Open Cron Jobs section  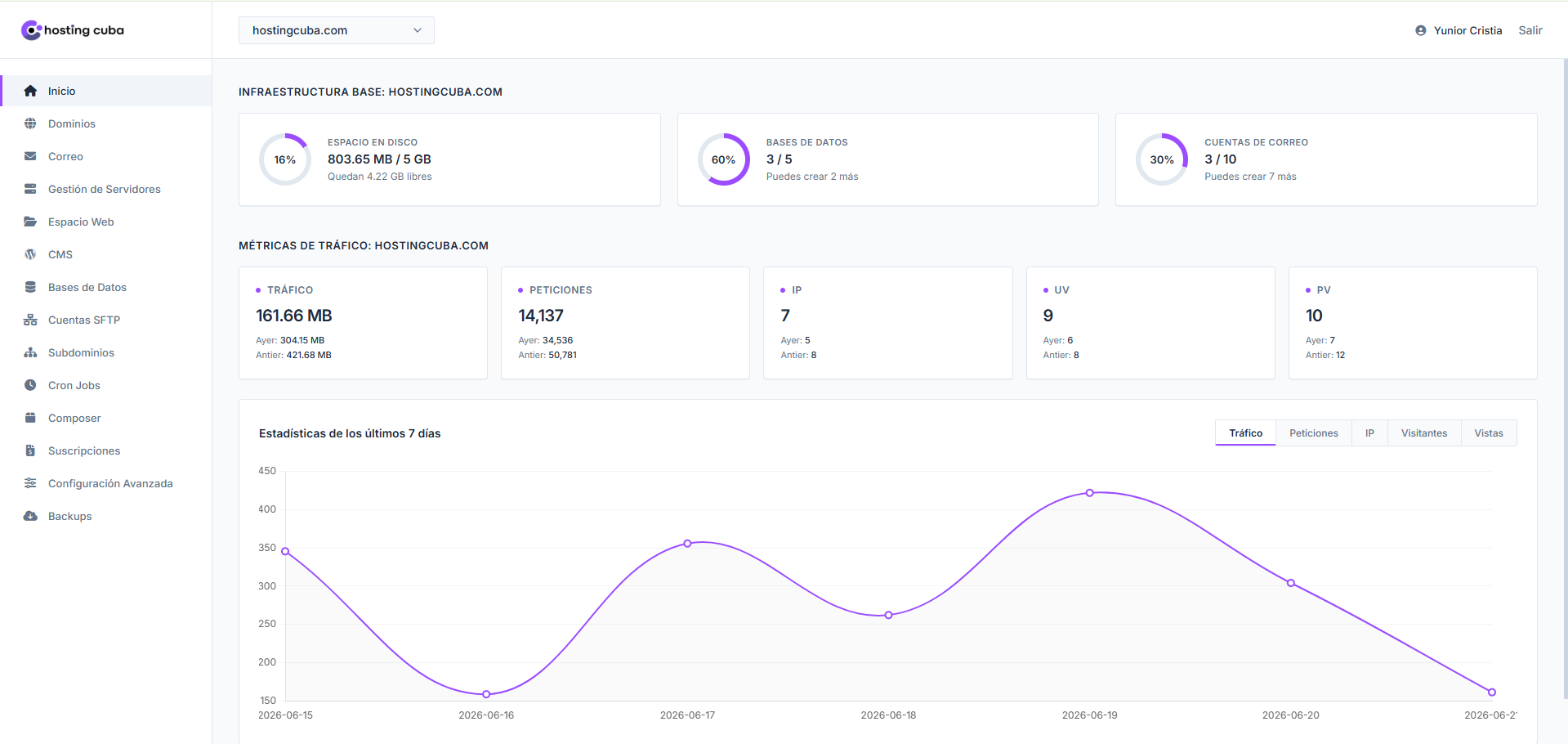pos(106,385)
